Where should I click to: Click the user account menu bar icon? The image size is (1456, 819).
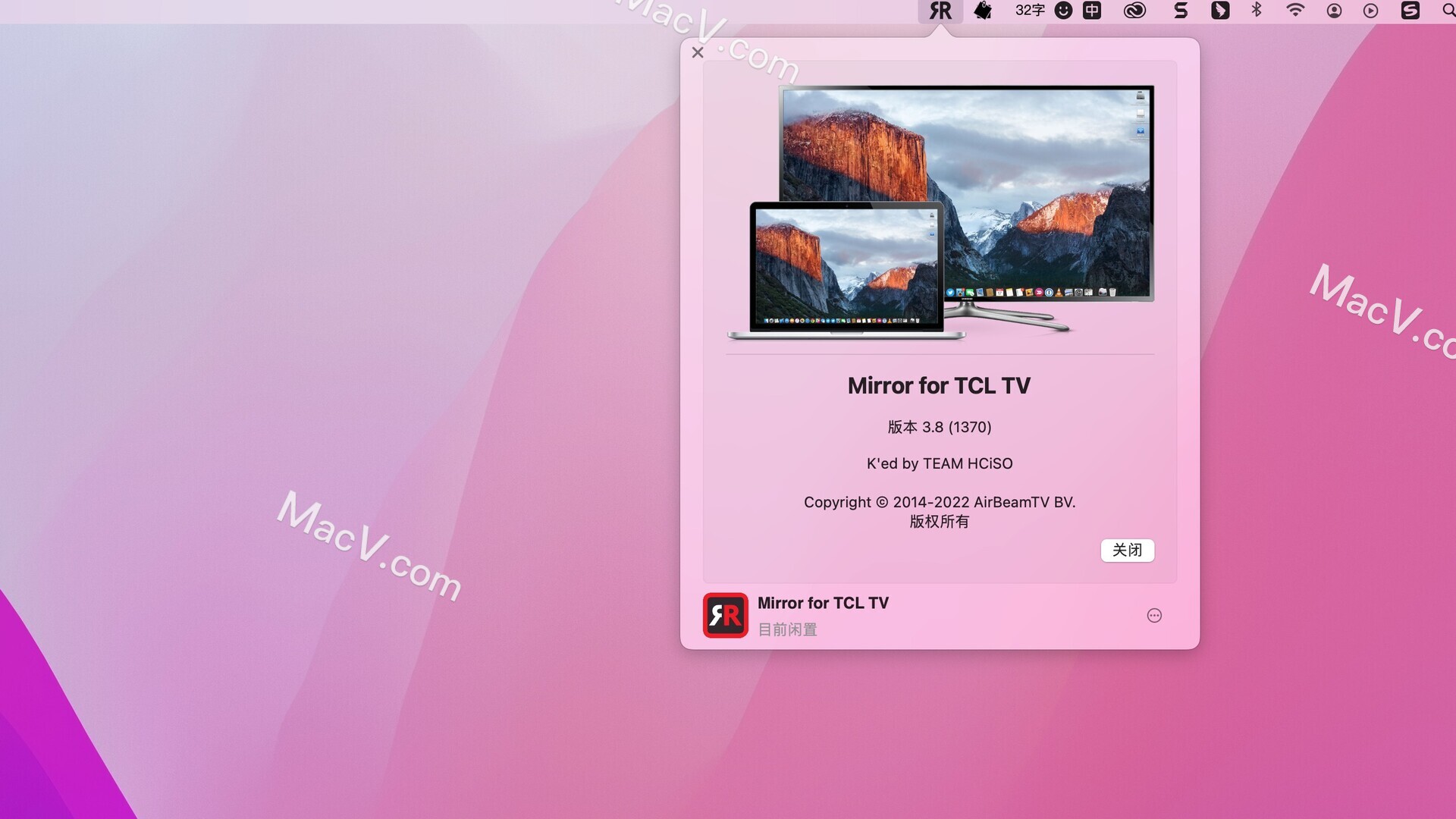tap(1333, 11)
